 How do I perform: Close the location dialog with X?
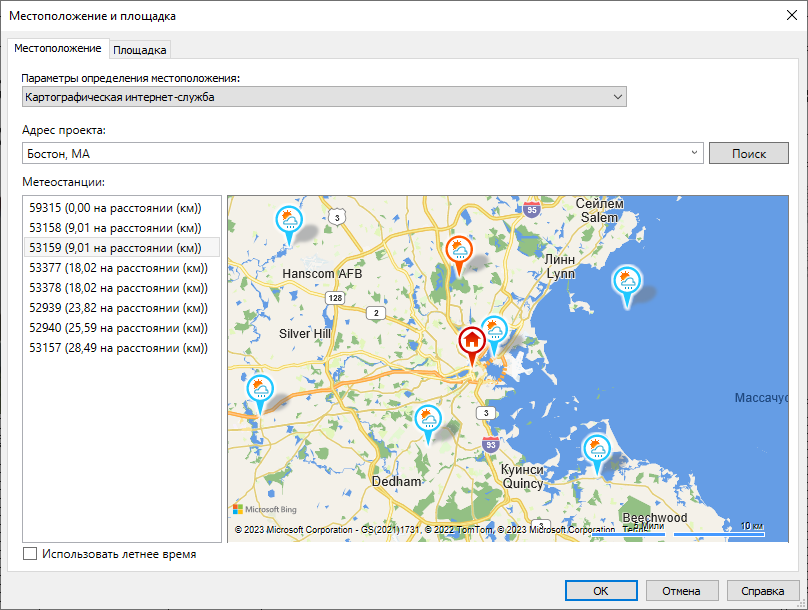[x=792, y=15]
